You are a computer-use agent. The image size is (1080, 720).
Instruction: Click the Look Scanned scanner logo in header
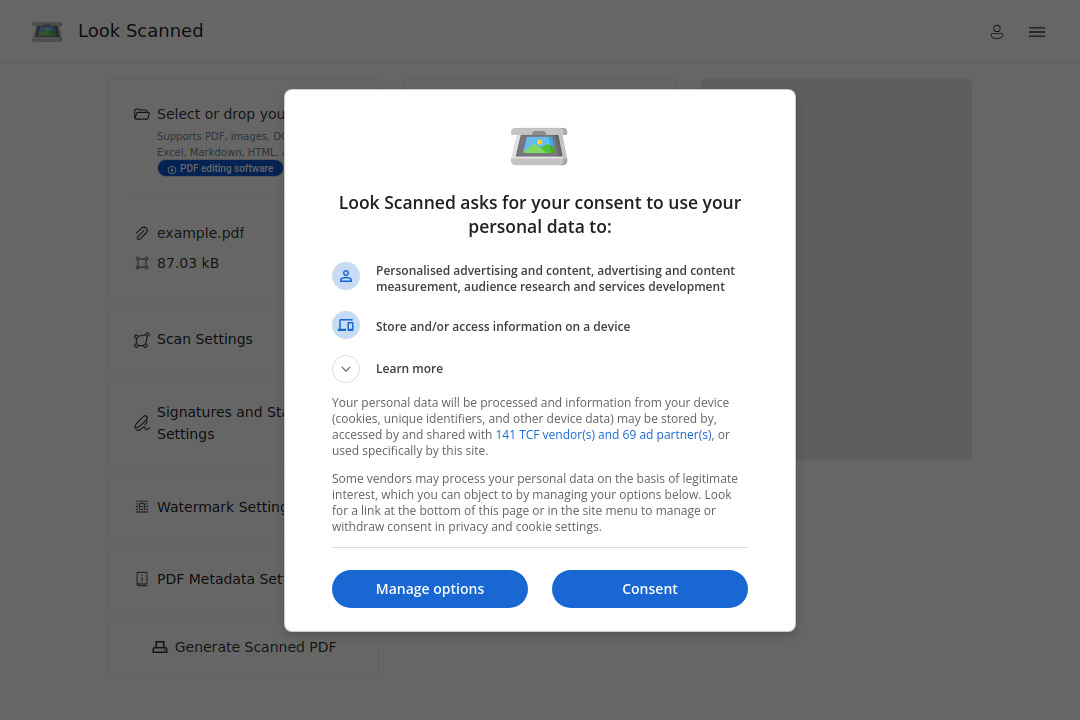tap(46, 31)
